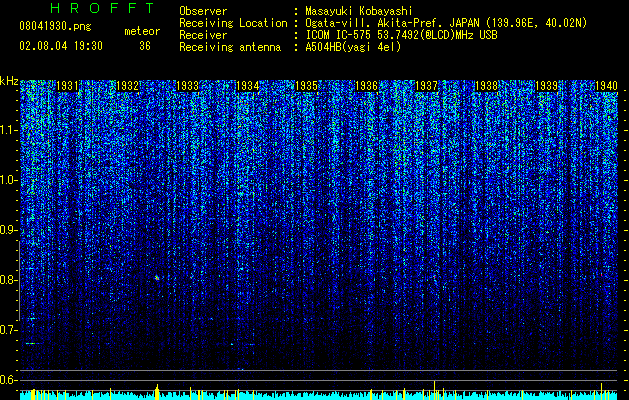Viewport: 629px width, 400px height.
Task: Click the gray vertical range bar beside the frequency axis
Action: coord(19,281)
